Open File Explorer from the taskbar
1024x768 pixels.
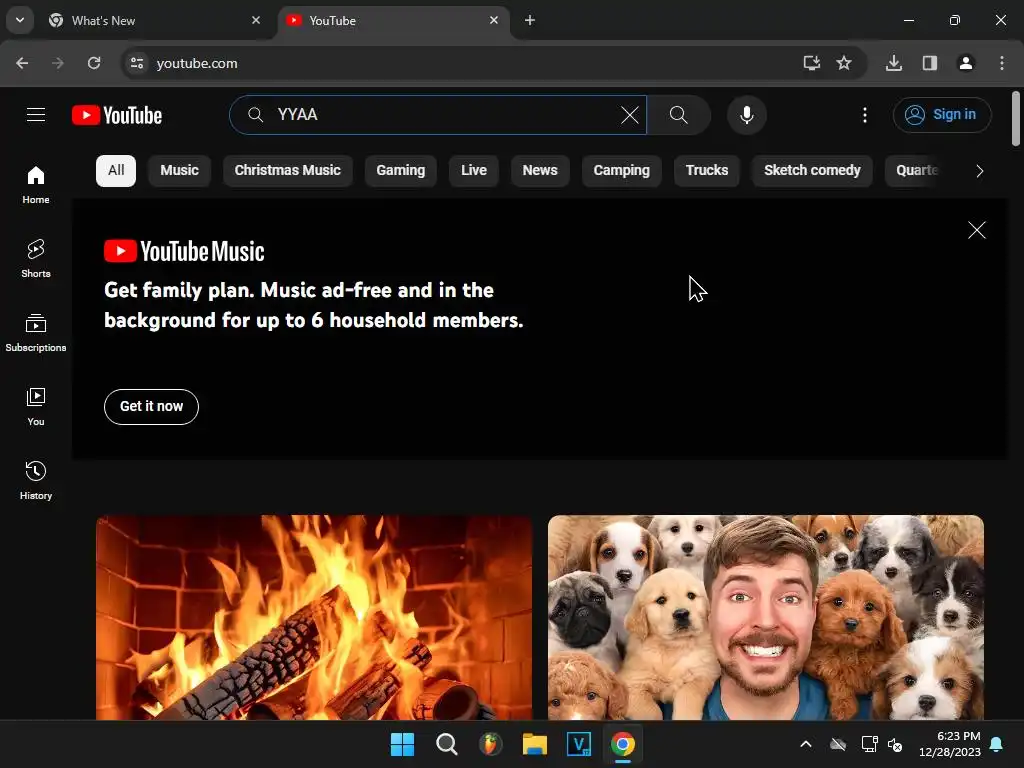[535, 744]
